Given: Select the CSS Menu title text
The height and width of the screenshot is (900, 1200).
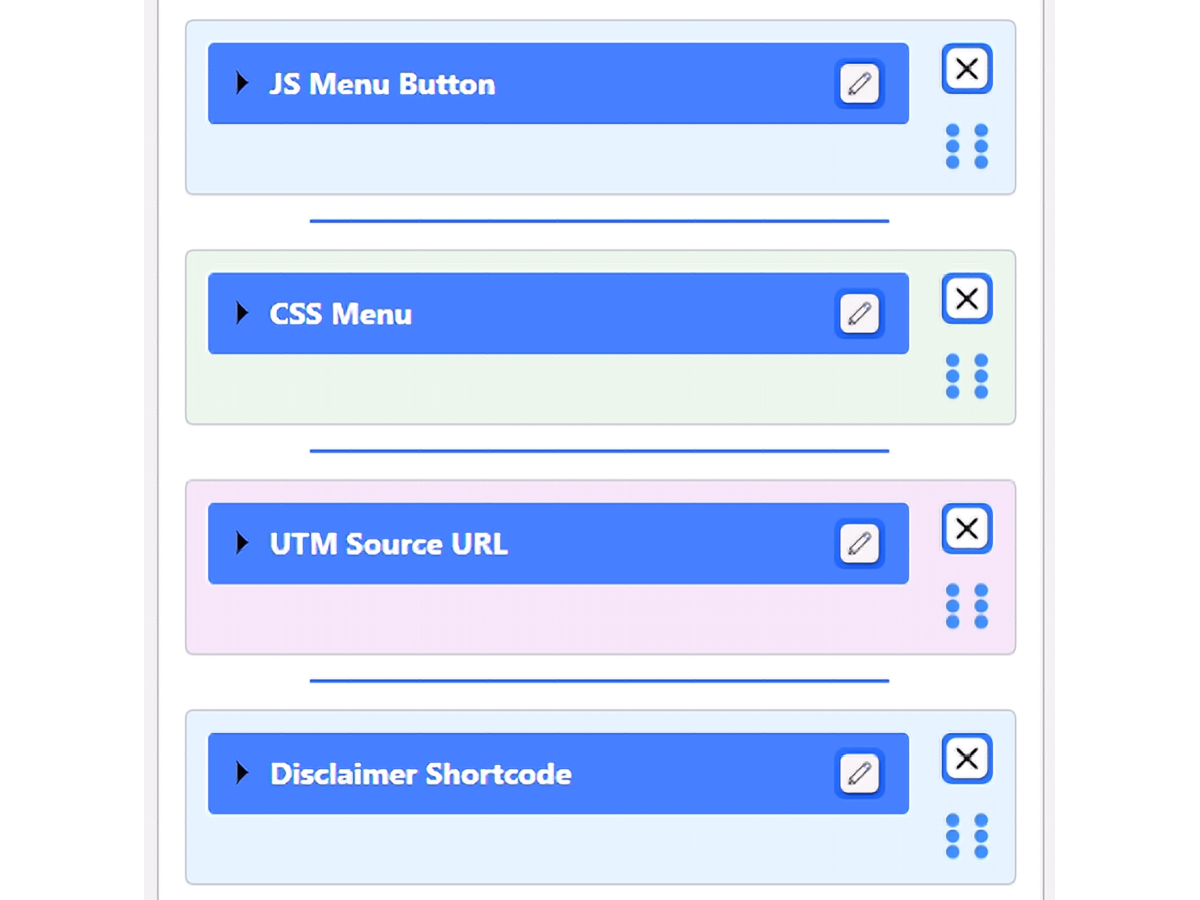Looking at the screenshot, I should 341,314.
